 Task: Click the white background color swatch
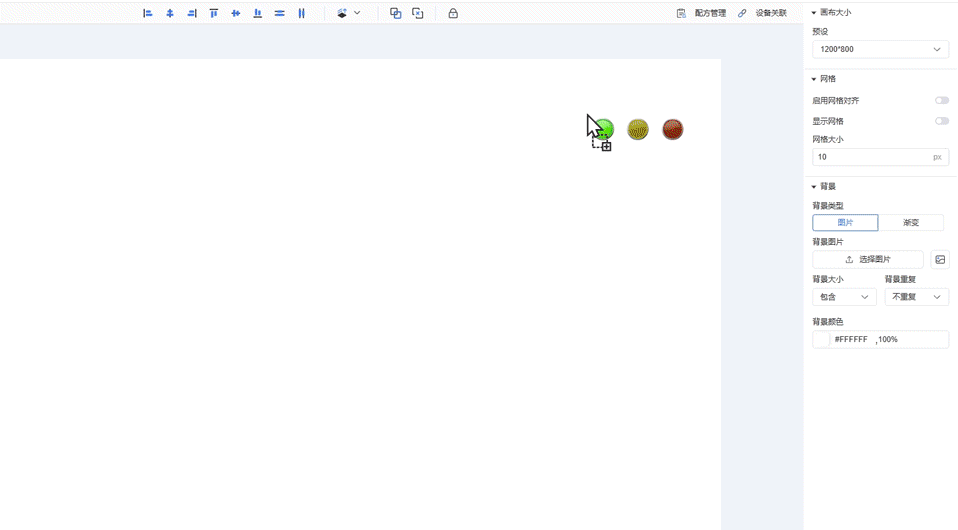tap(822, 340)
